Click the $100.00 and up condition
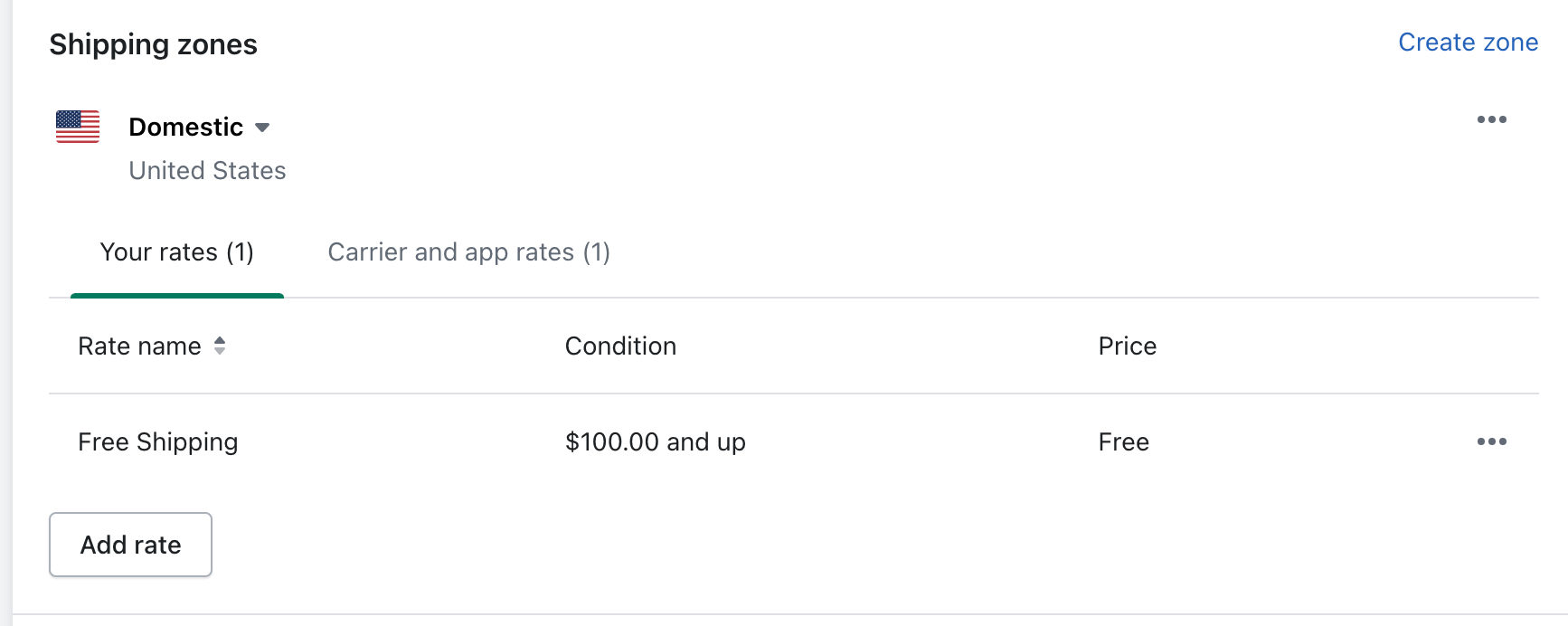Screen dimensions: 1568x626 (655, 441)
